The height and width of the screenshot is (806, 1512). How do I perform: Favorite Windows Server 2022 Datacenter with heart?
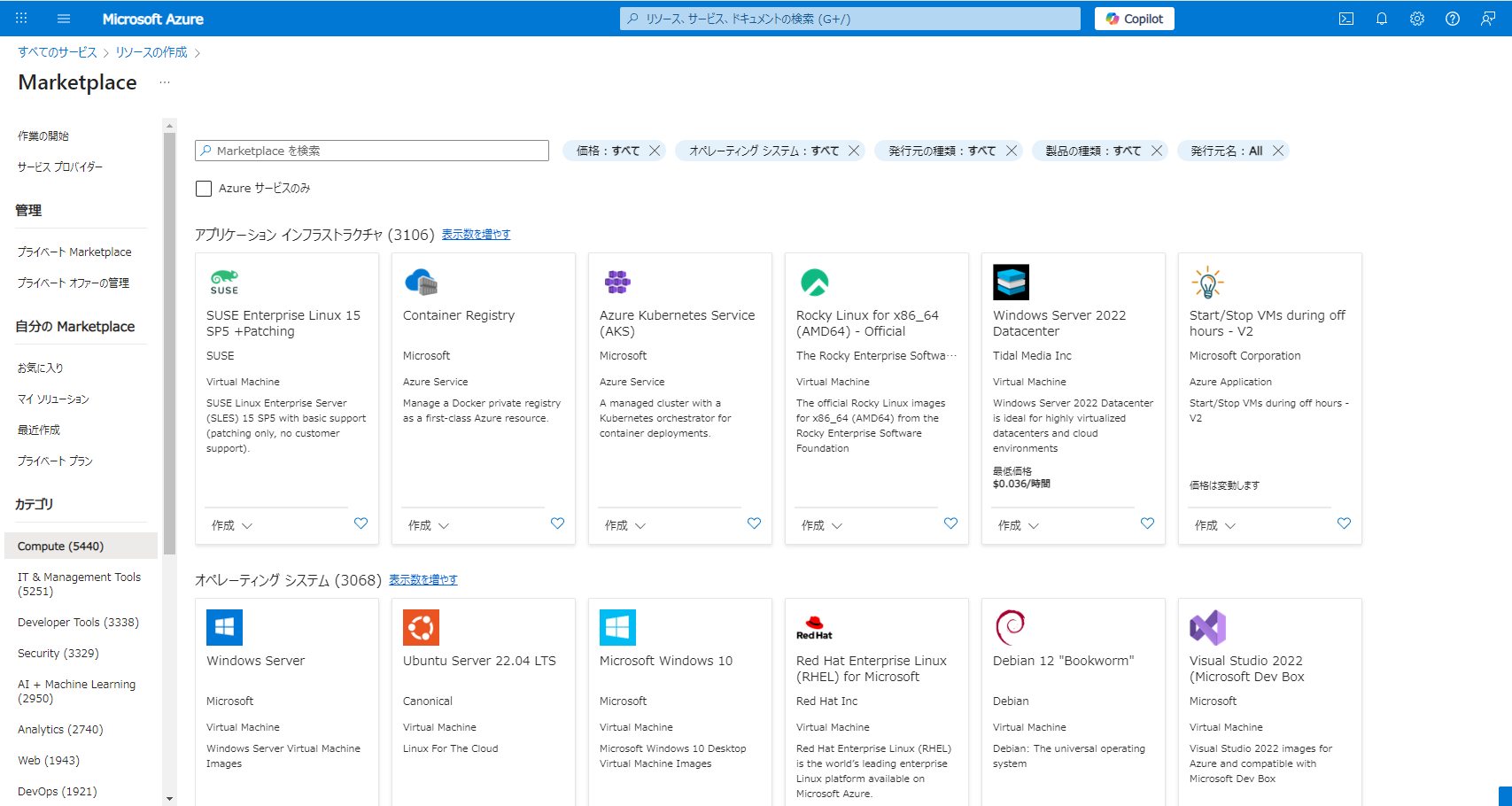tap(1147, 523)
